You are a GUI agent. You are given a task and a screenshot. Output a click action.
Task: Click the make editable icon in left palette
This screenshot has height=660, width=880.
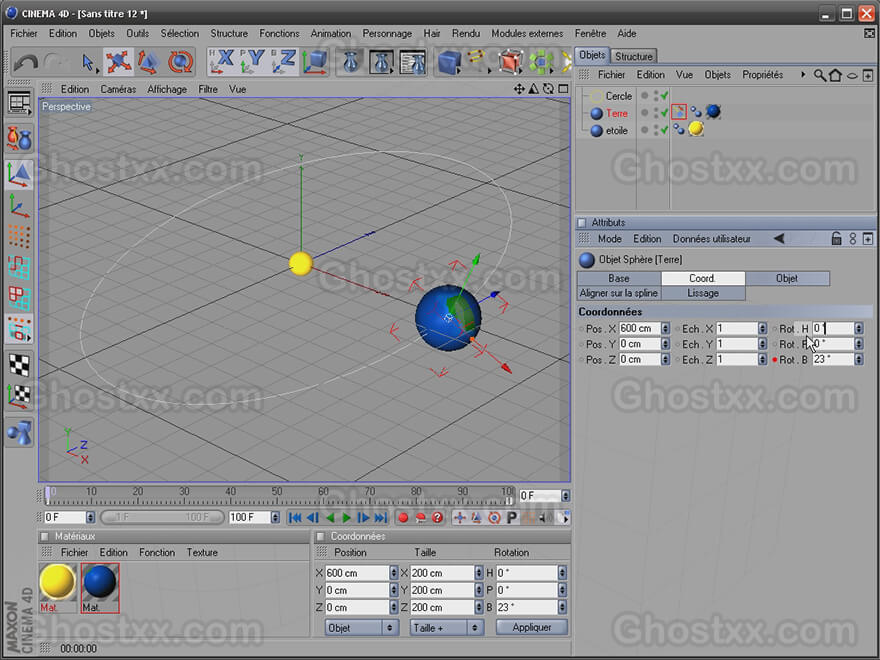19,138
